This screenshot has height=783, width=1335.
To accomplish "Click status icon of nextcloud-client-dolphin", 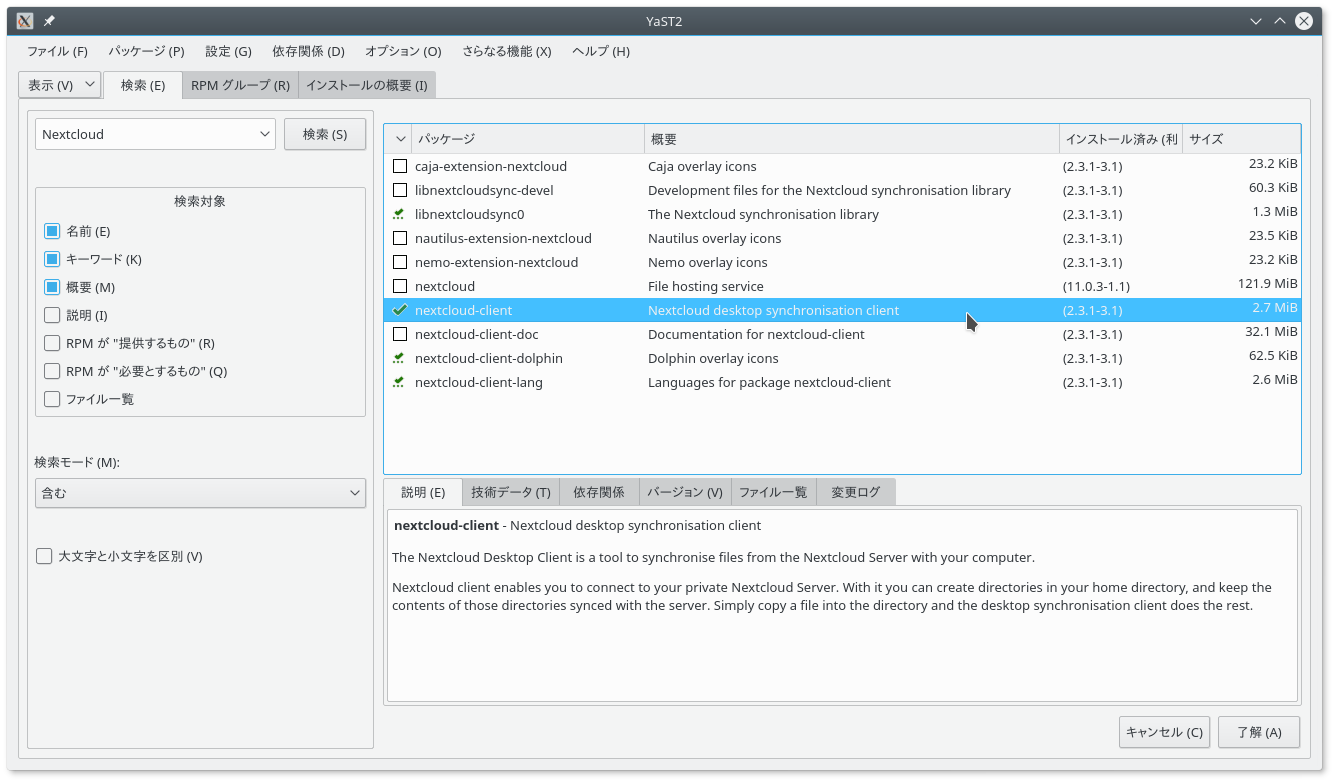I will click(400, 358).
